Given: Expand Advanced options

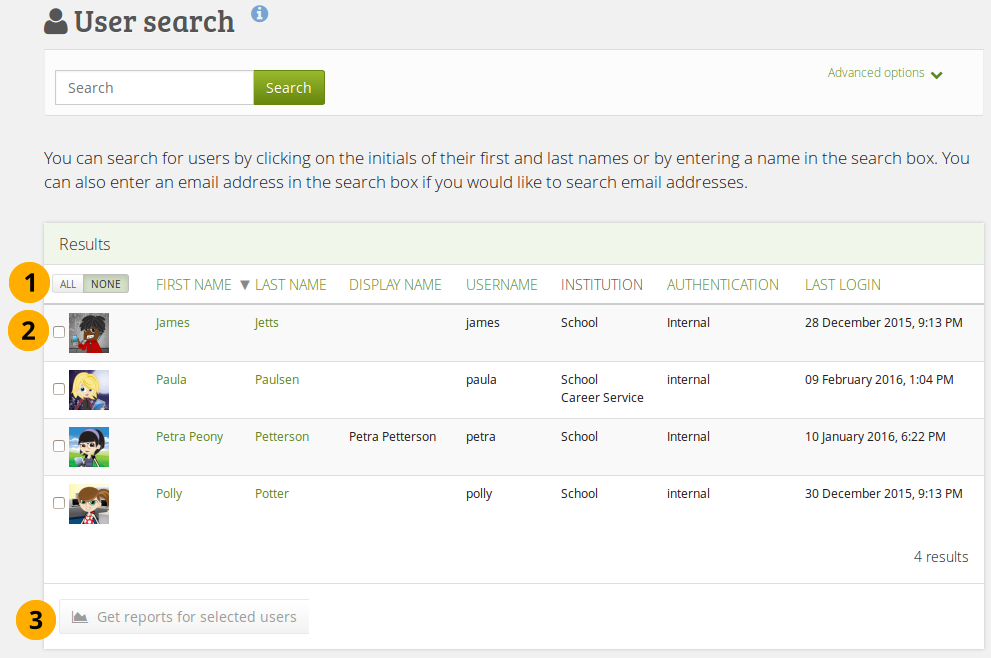Looking at the screenshot, I should 885,73.
